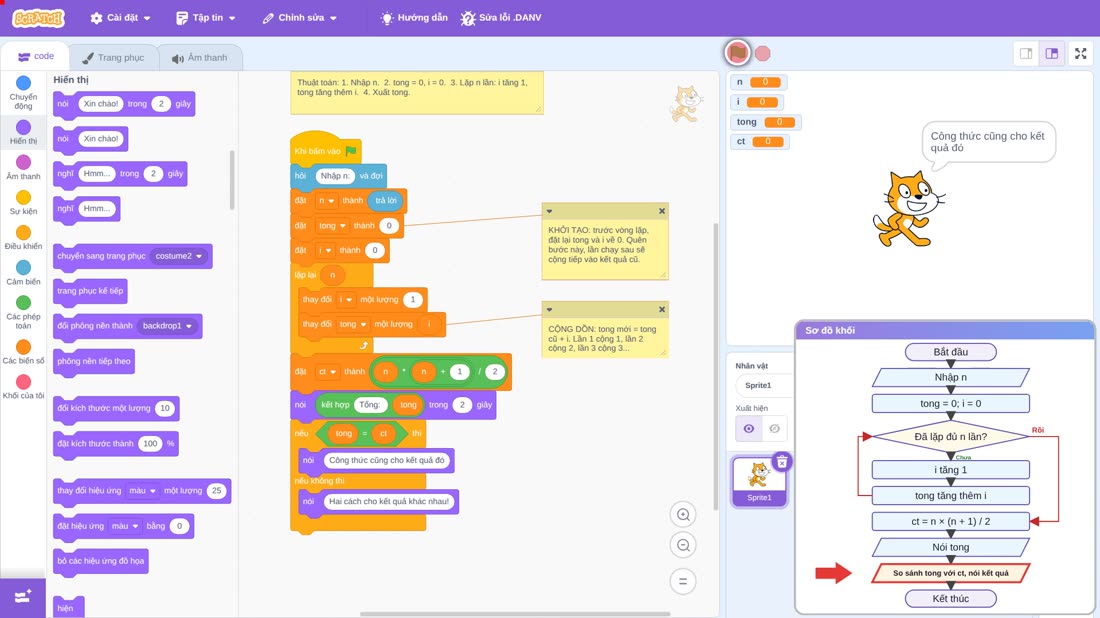Screen dimensions: 1100x618
Task: Select the Cảm biến category color circle
Action: coord(23,267)
